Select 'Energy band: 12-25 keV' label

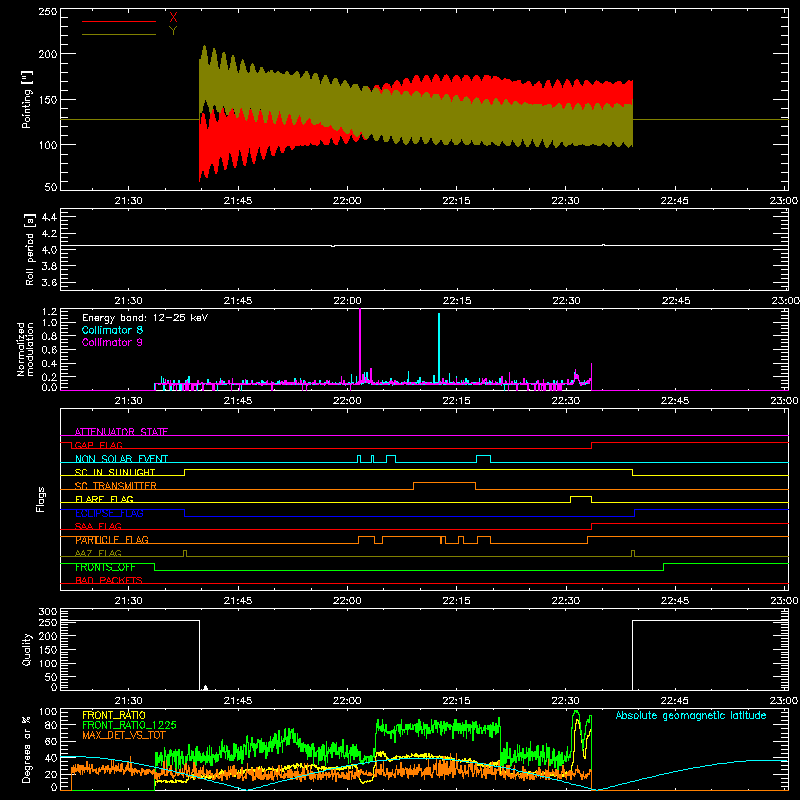(x=145, y=318)
